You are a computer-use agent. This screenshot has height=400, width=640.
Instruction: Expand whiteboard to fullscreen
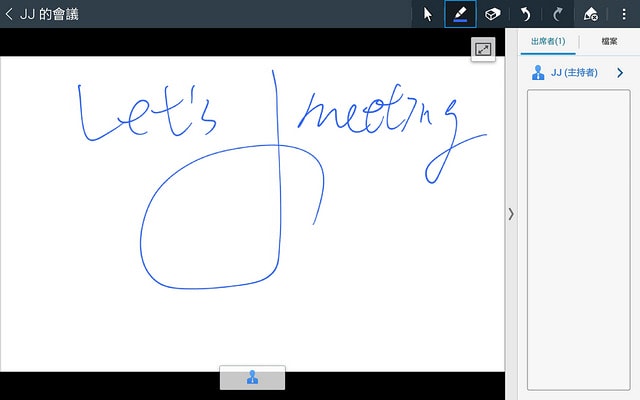click(x=483, y=49)
